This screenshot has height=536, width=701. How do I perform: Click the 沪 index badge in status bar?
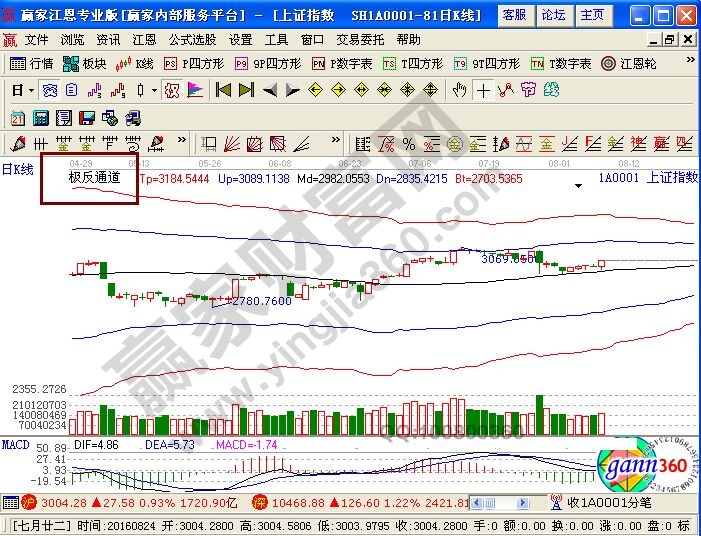pyautogui.click(x=29, y=502)
